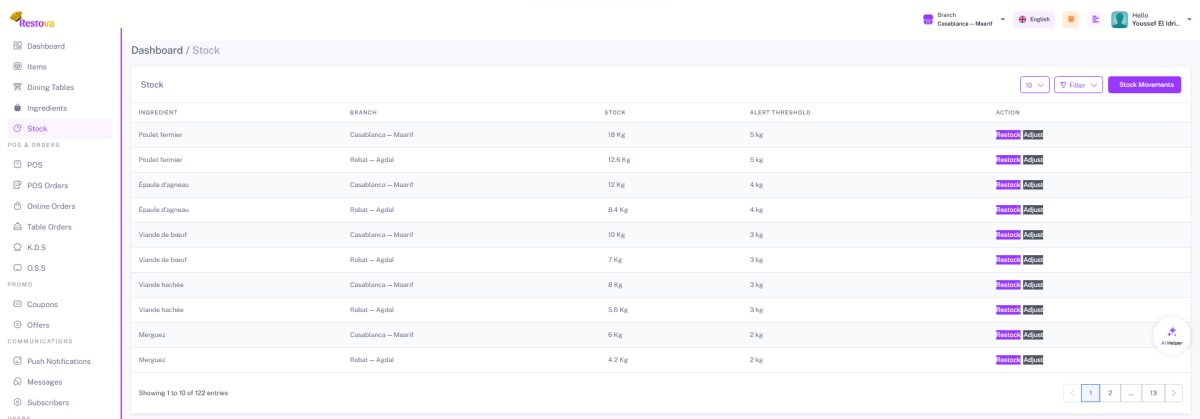The height and width of the screenshot is (419, 1200).
Task: Adjust Merguez at Rabat — Agdal
Action: coord(1033,360)
